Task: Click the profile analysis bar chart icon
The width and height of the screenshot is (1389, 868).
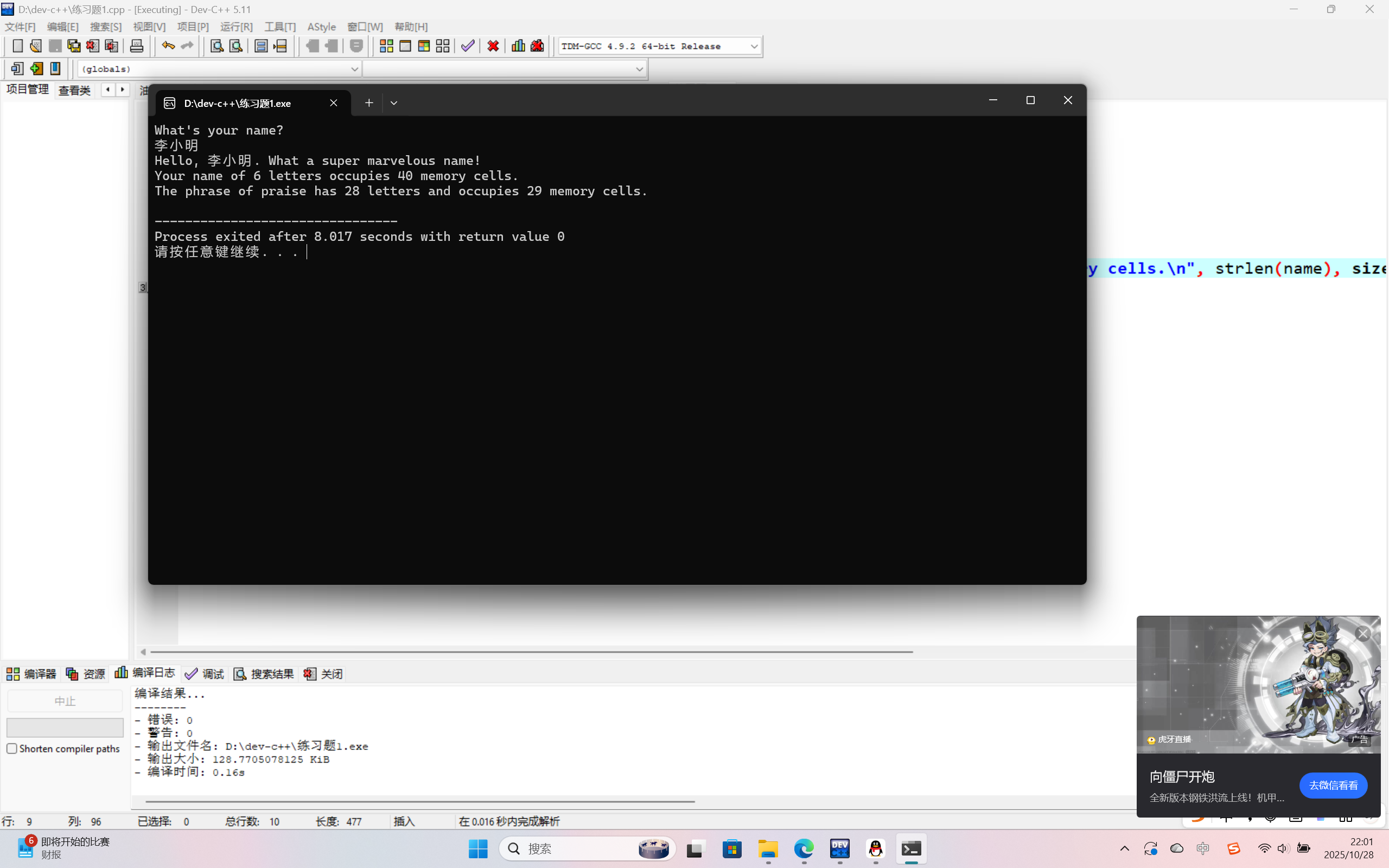Action: pyautogui.click(x=518, y=46)
